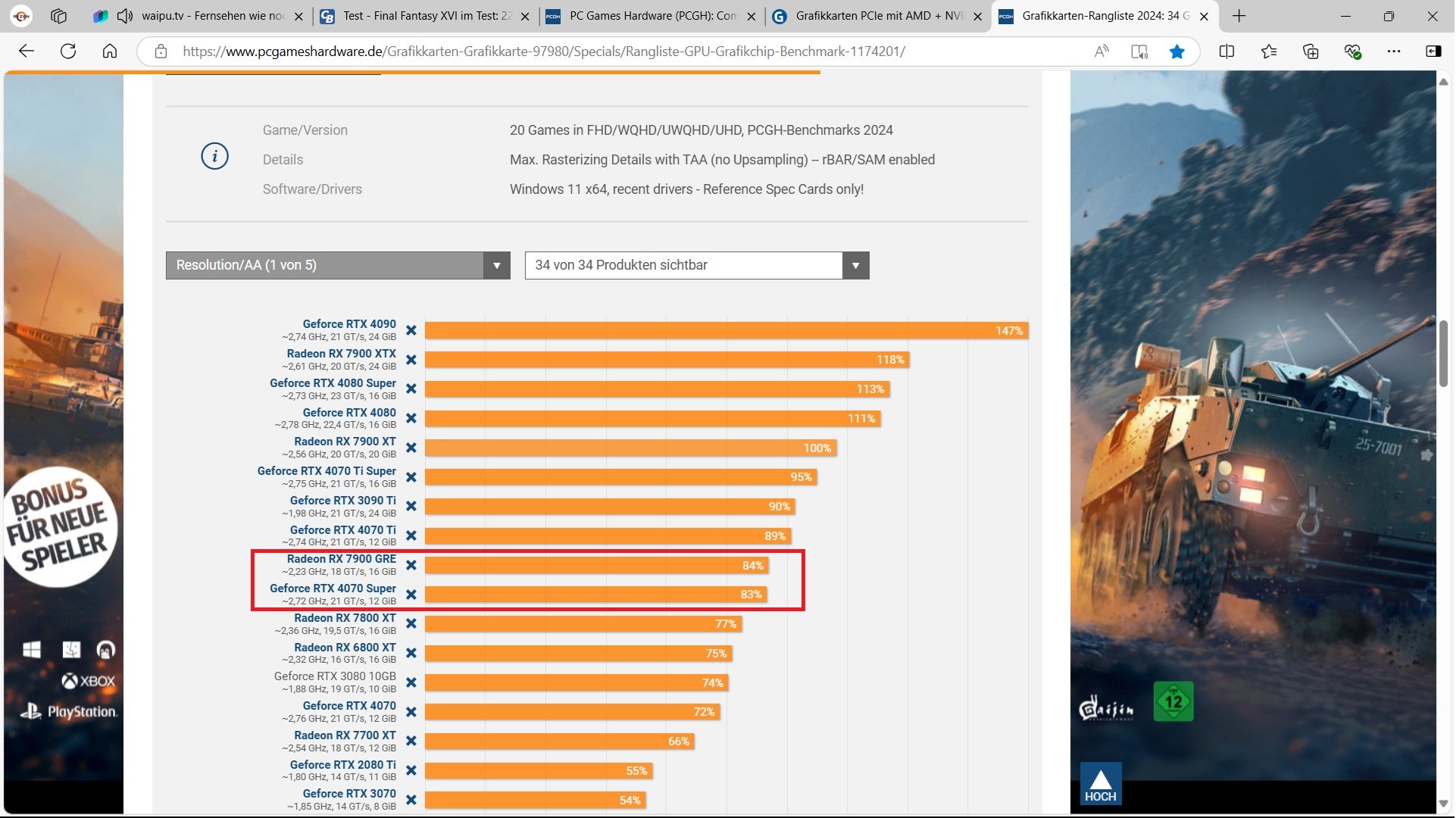This screenshot has width=1456, height=818.
Task: Hide Geforce RTX 3070 using its X mark
Action: [411, 800]
